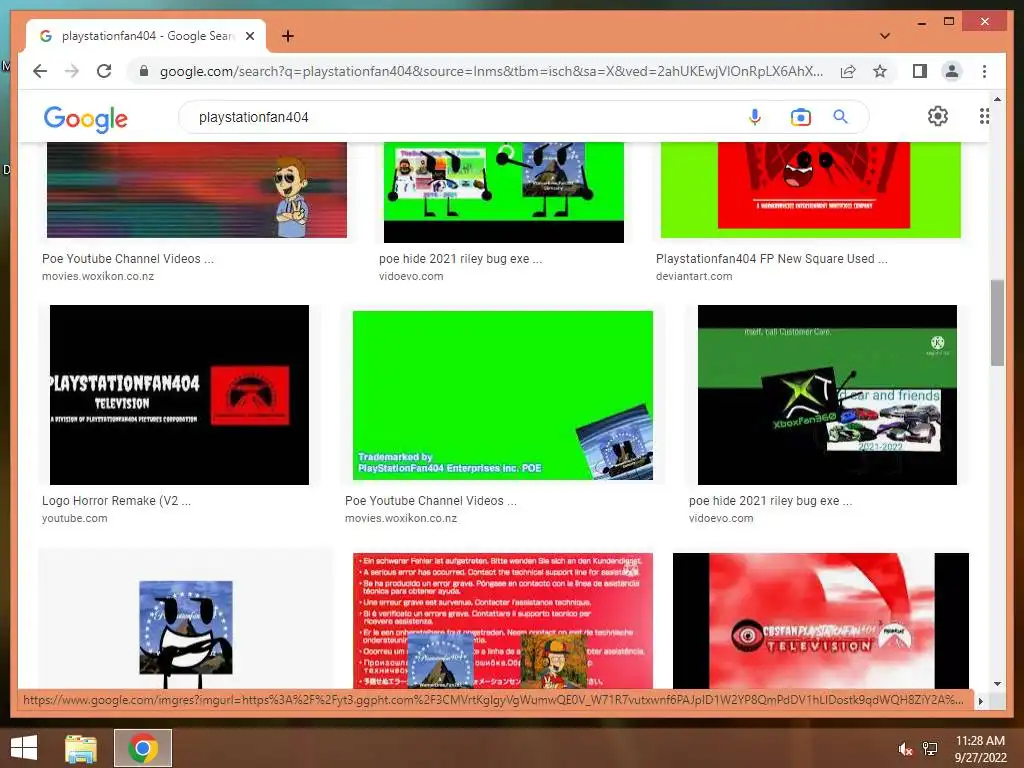Bookmark this page with the star

[880, 71]
